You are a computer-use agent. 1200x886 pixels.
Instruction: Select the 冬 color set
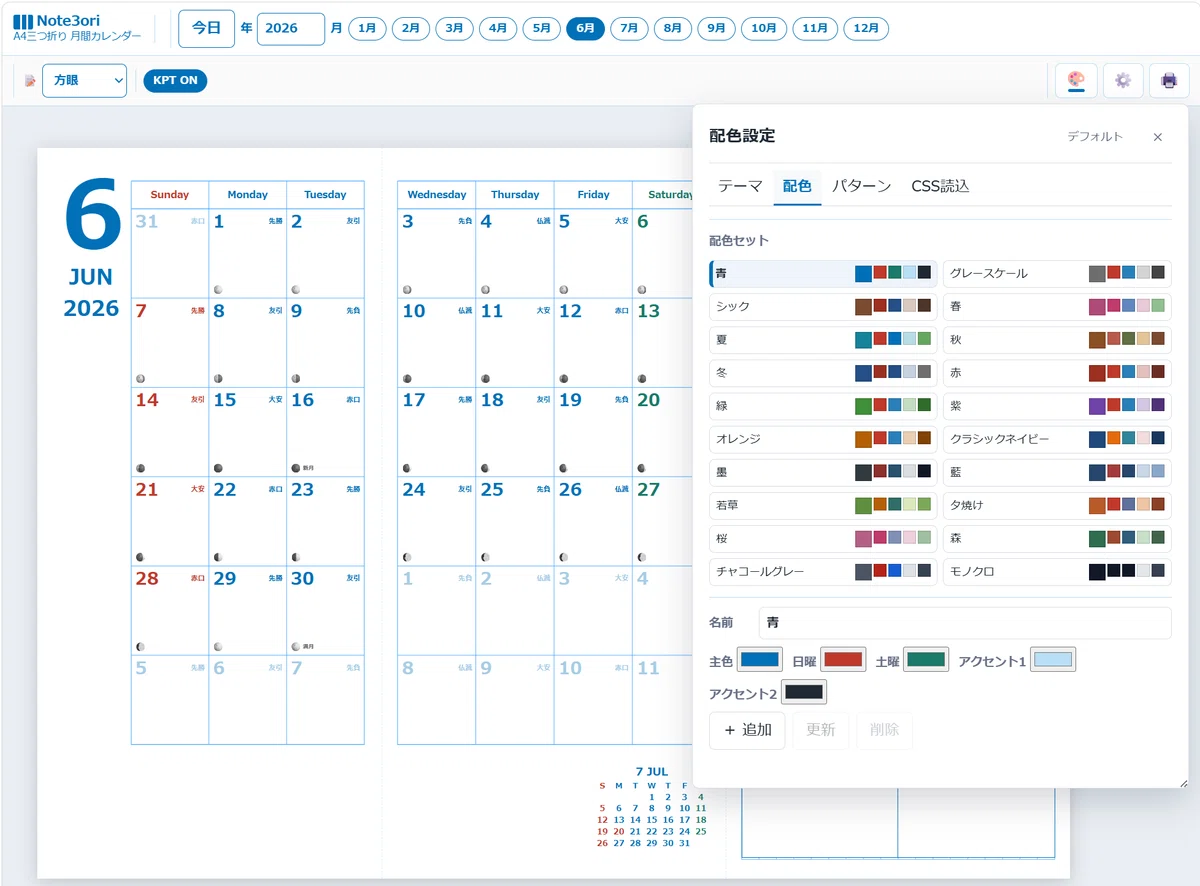click(823, 373)
